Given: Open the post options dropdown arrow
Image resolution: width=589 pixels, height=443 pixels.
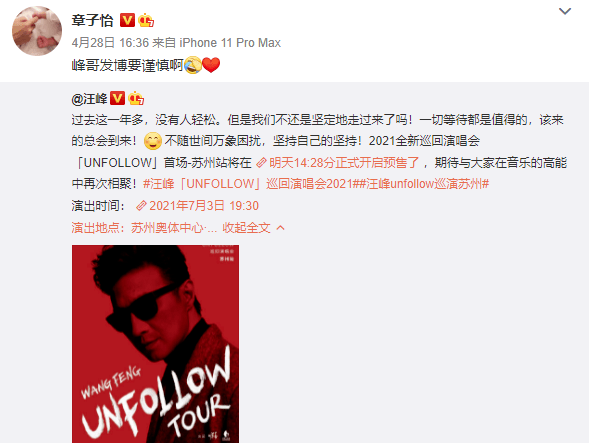Looking at the screenshot, I should tap(565, 11).
